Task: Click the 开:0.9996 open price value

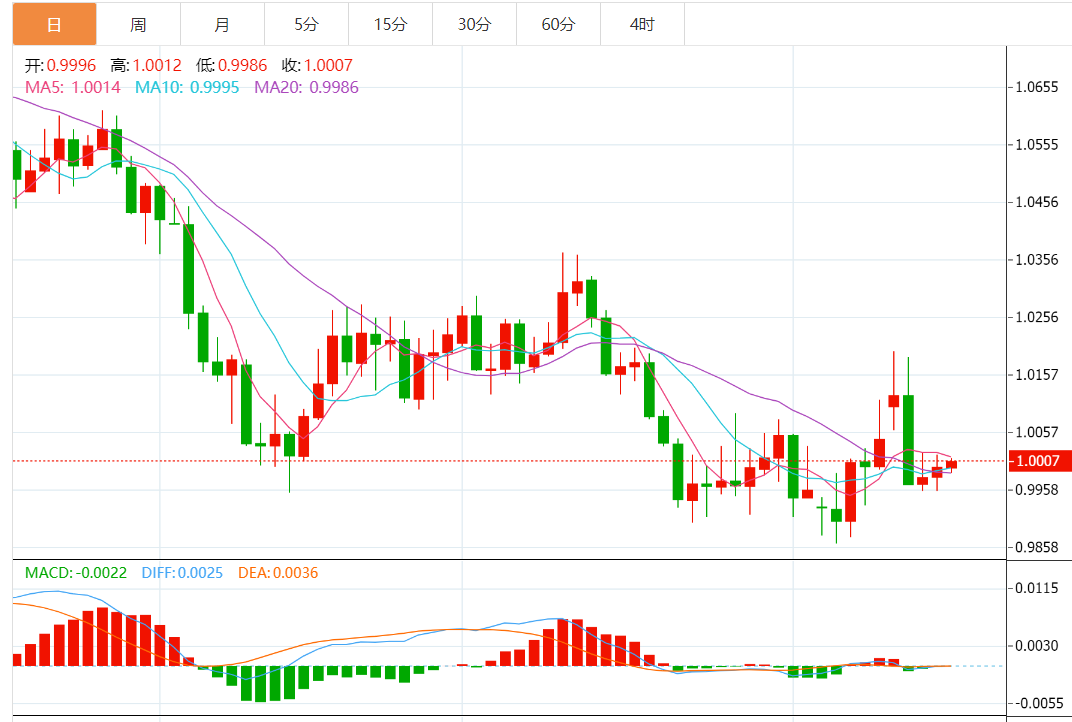Action: point(60,66)
